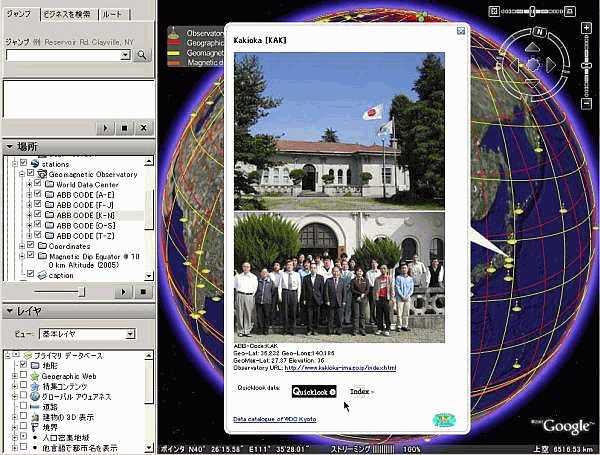Pan down using the navigation arrow

532,83
